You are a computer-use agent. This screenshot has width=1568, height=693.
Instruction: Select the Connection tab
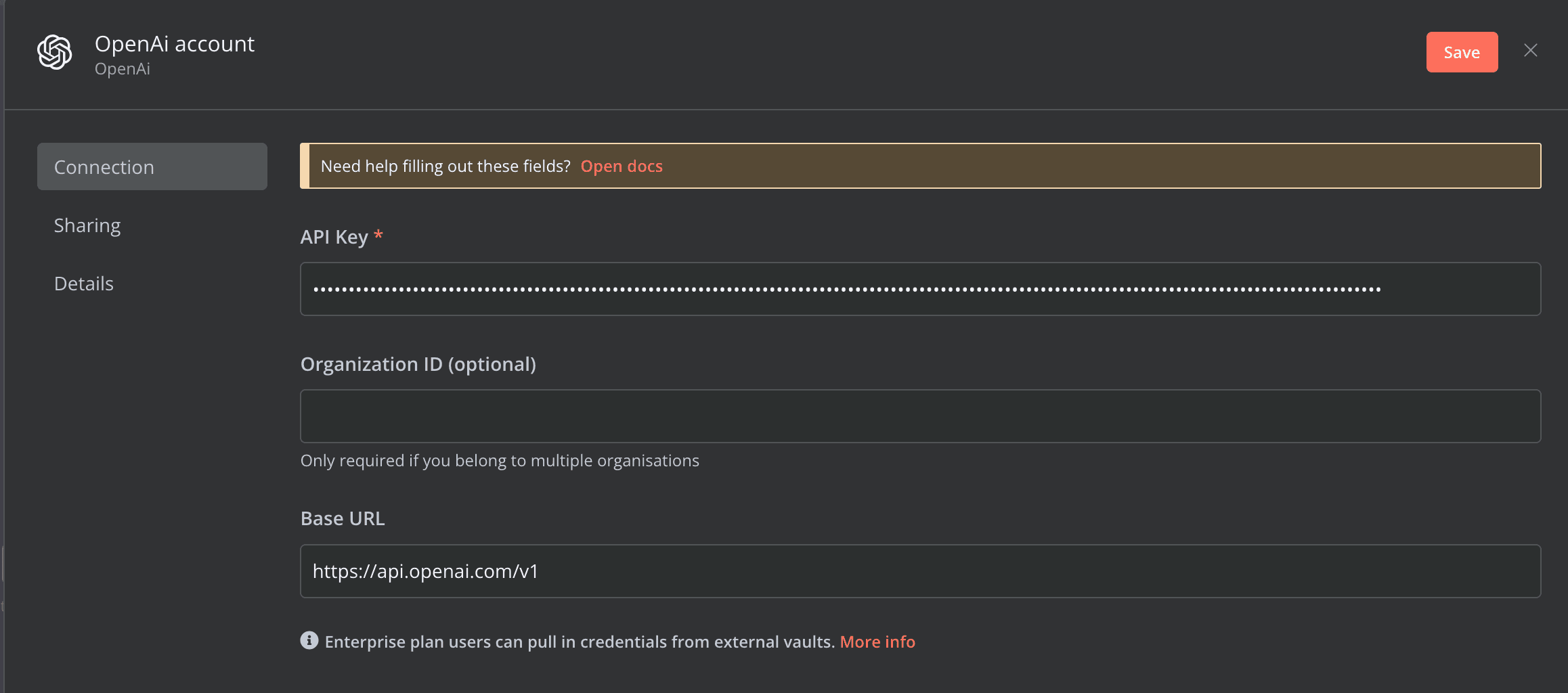coord(152,166)
